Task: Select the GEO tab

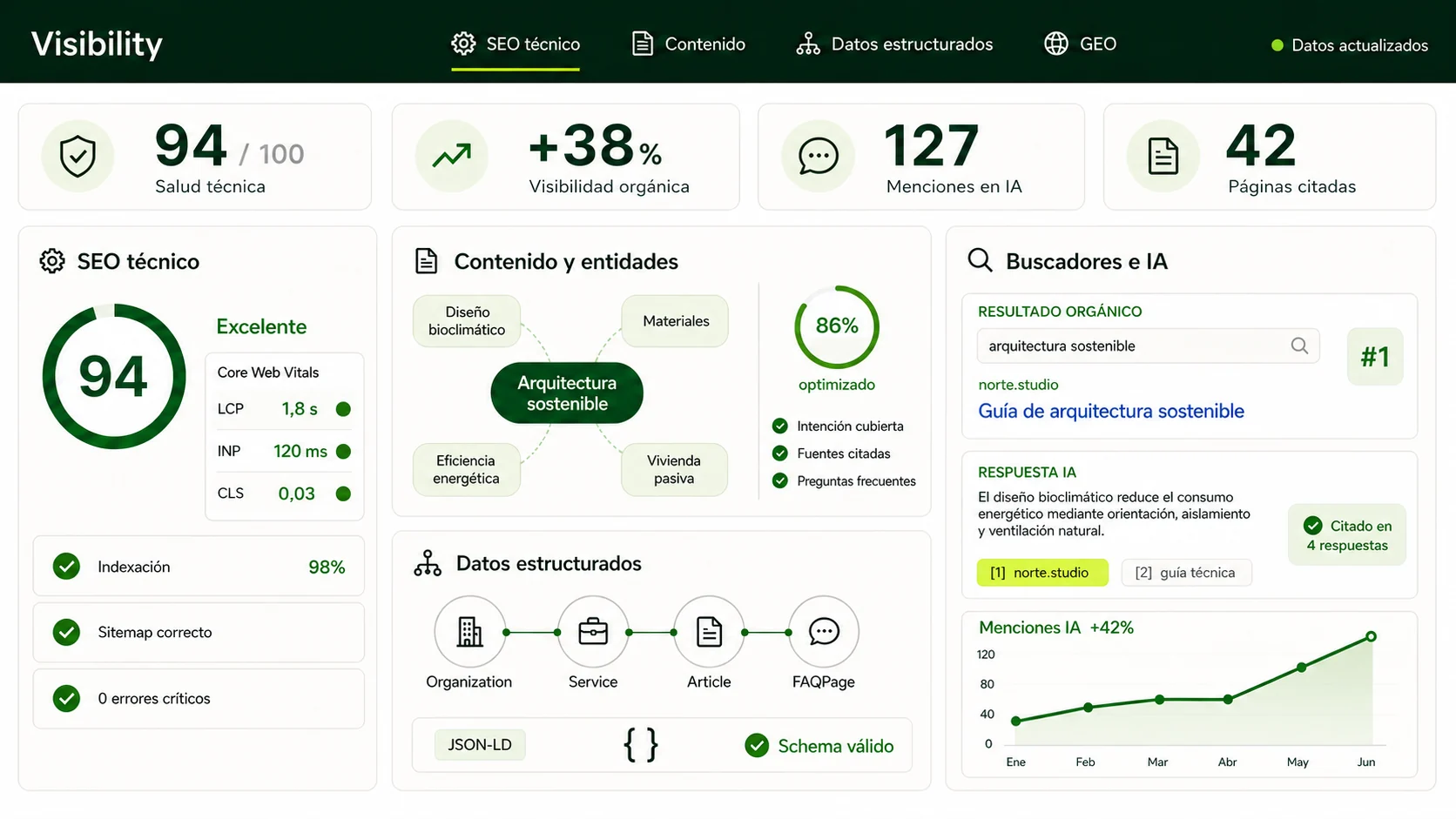Action: (1080, 44)
